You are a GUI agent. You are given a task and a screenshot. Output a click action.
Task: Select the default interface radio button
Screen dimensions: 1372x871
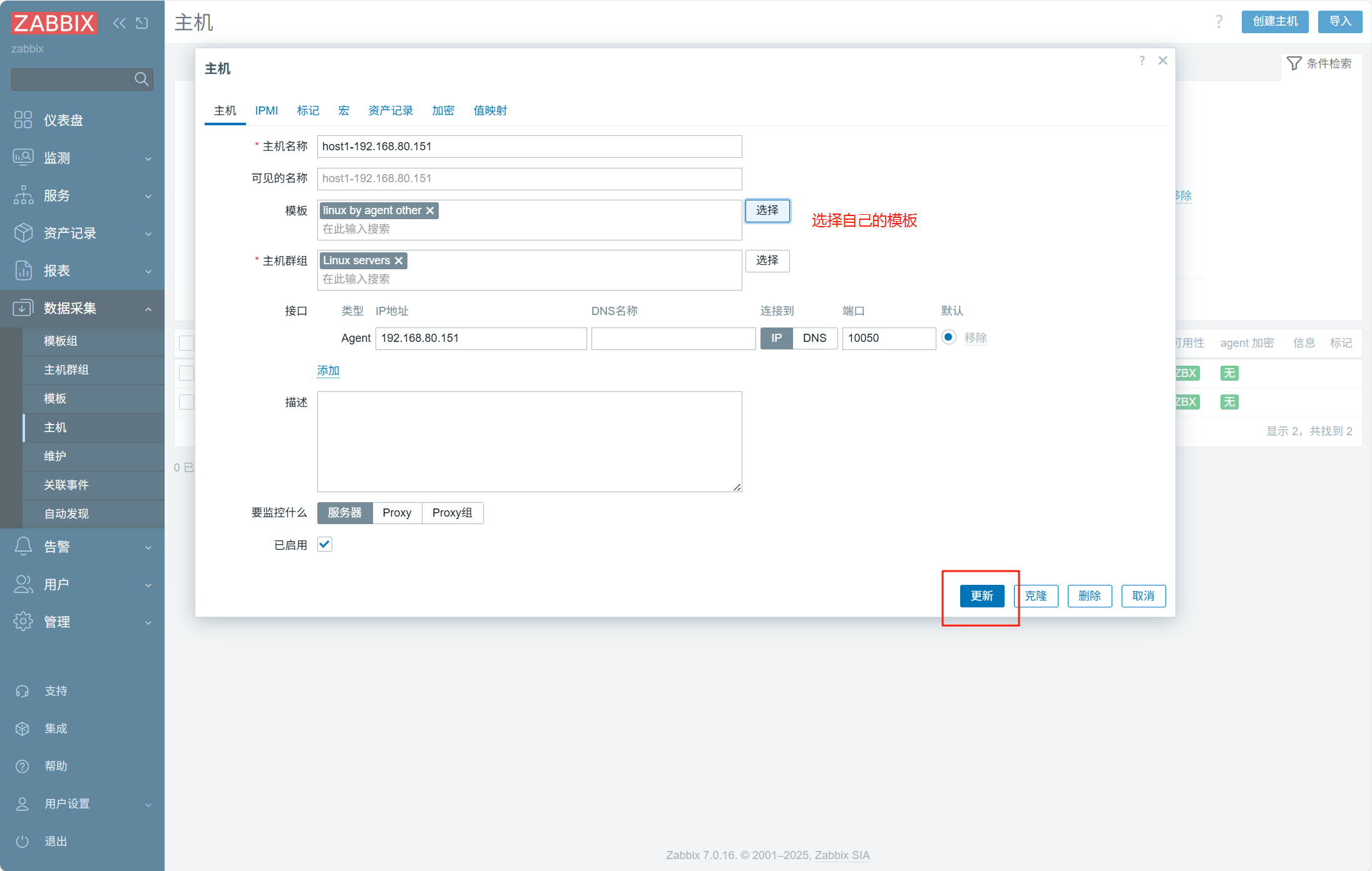pyautogui.click(x=949, y=337)
